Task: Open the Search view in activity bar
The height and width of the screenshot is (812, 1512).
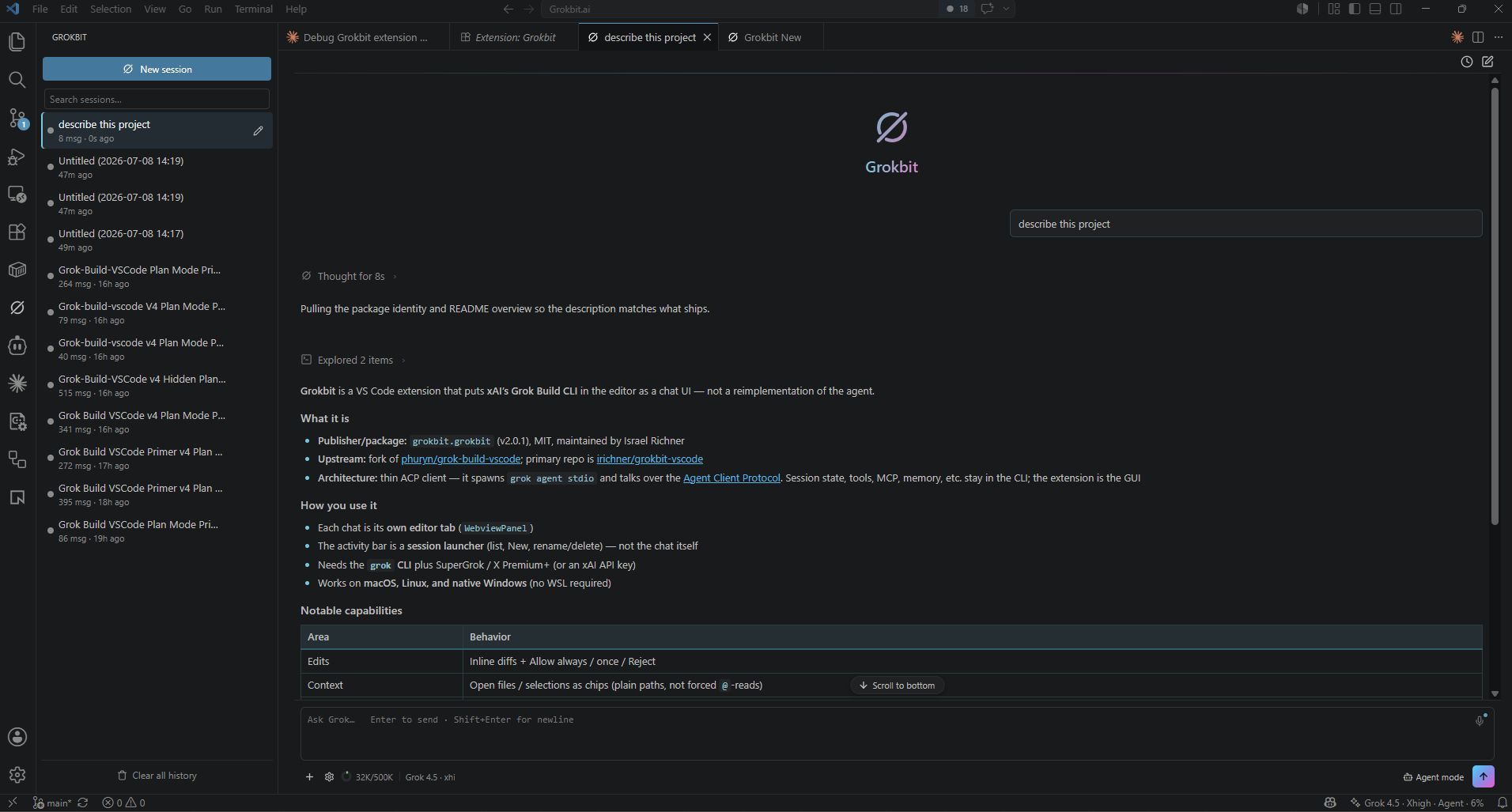Action: click(17, 80)
